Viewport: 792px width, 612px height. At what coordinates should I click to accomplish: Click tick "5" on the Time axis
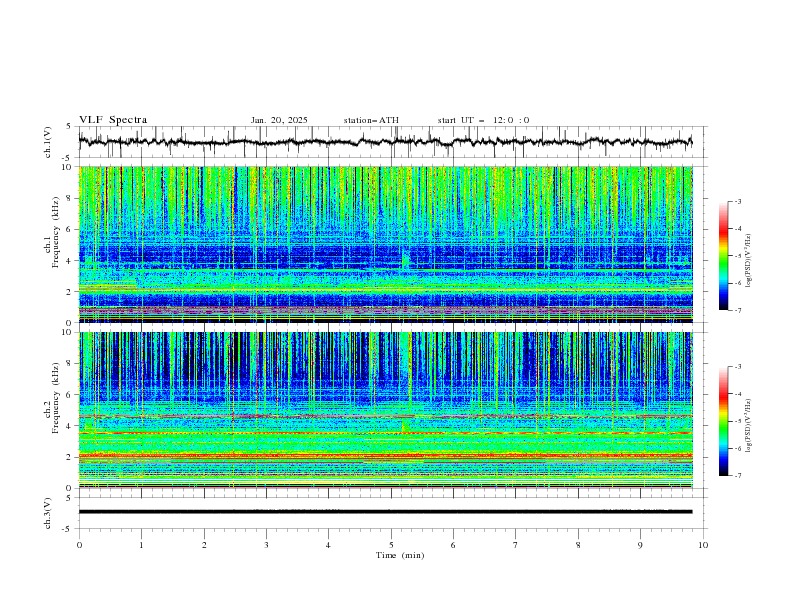(x=391, y=545)
